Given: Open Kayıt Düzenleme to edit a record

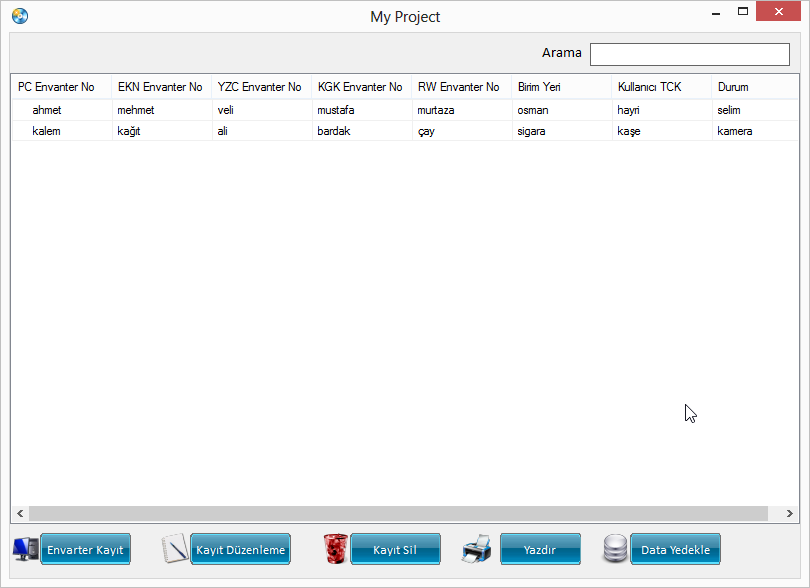Looking at the screenshot, I should point(240,549).
